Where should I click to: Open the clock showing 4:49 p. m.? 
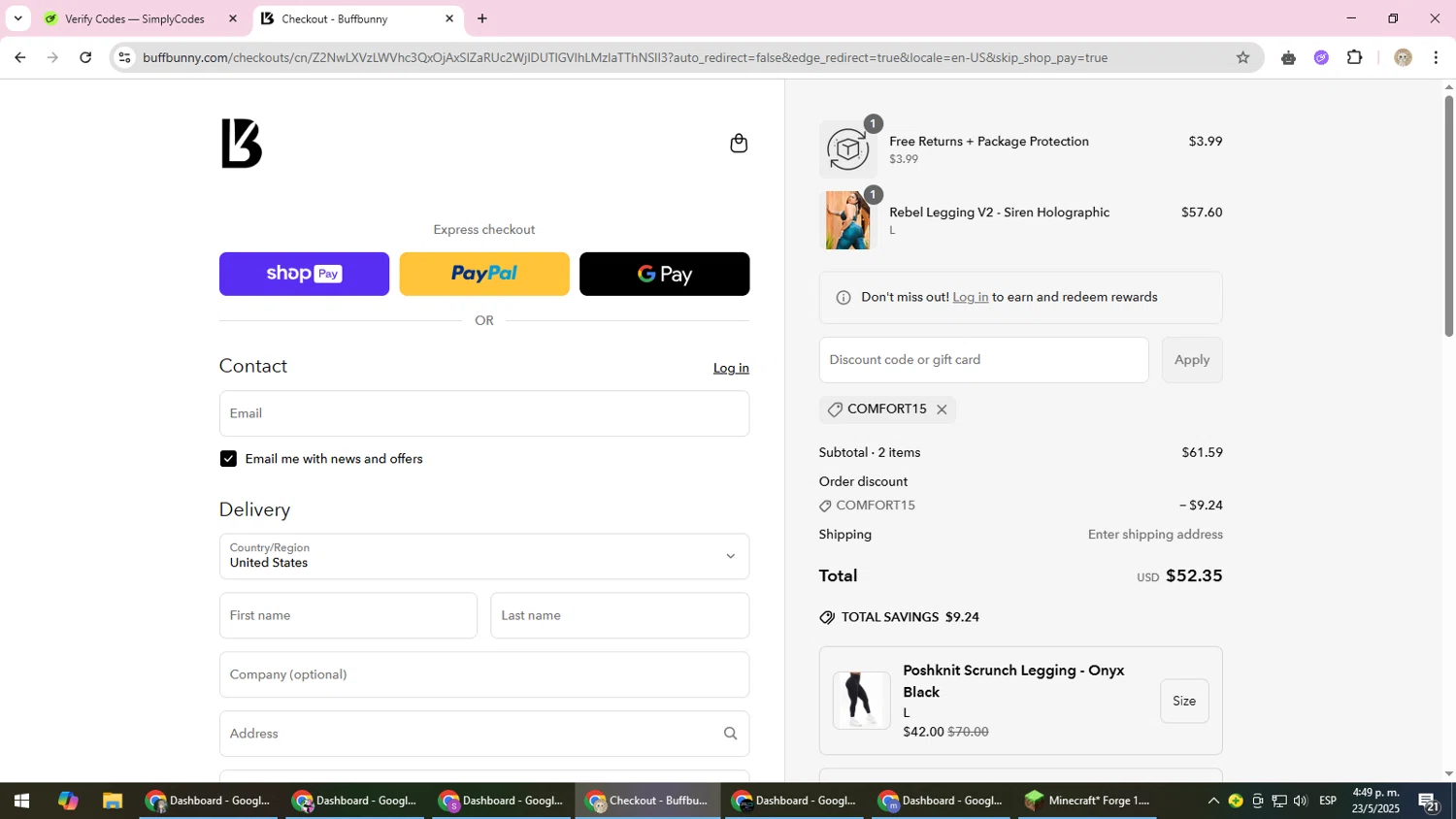1375,801
